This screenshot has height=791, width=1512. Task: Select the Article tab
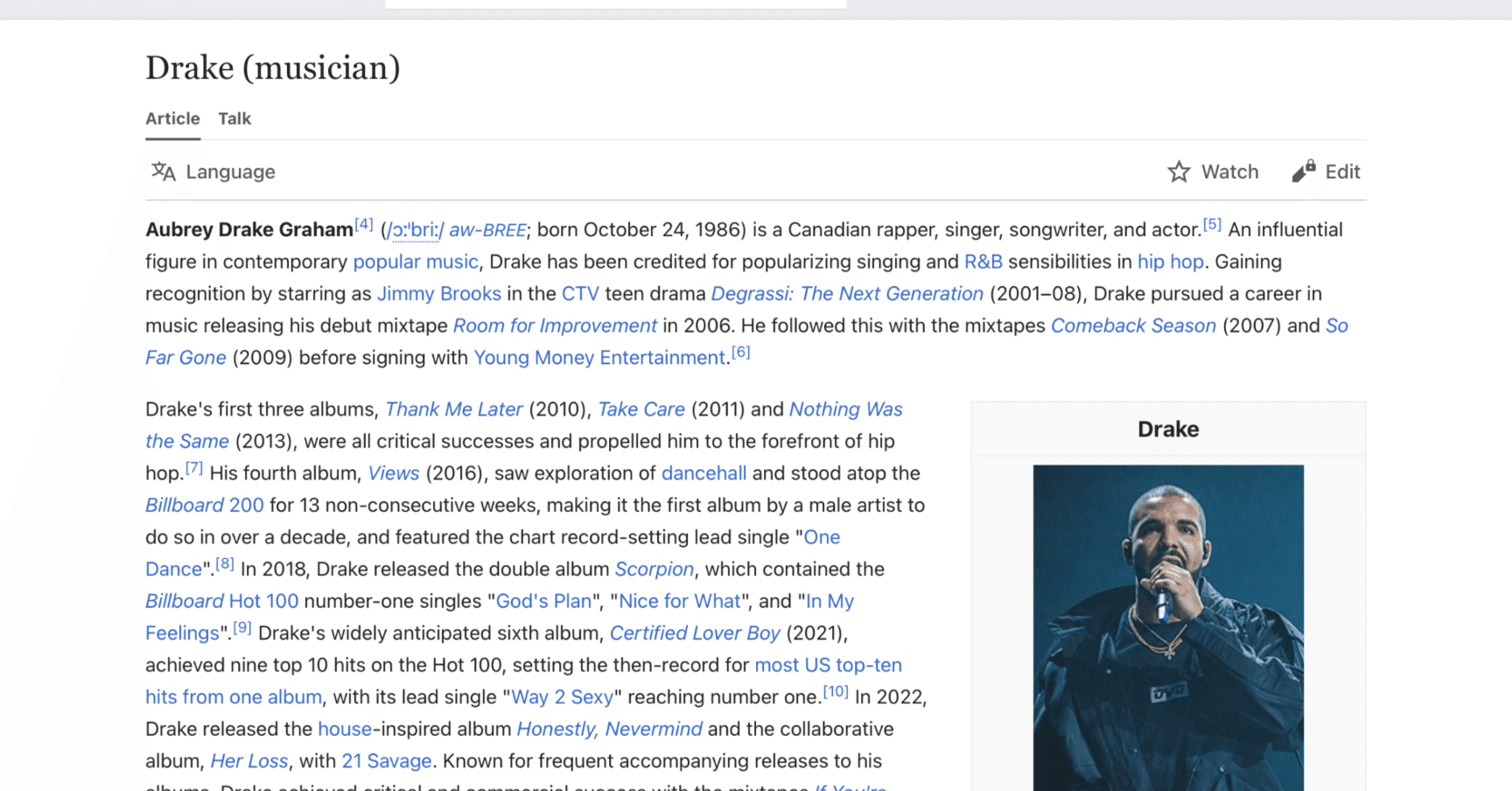pos(172,118)
